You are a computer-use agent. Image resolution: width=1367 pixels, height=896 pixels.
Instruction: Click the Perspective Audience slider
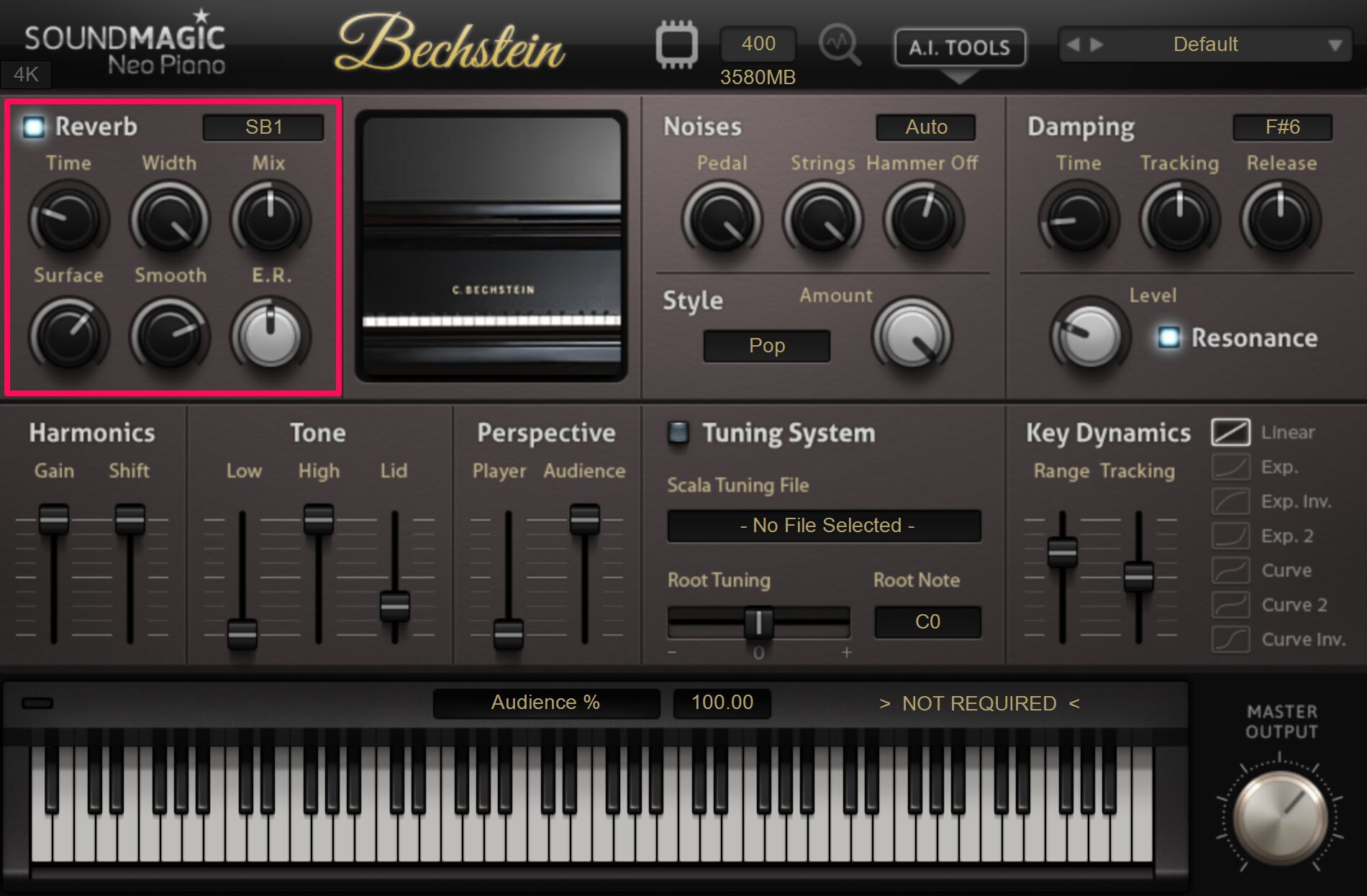(x=585, y=519)
